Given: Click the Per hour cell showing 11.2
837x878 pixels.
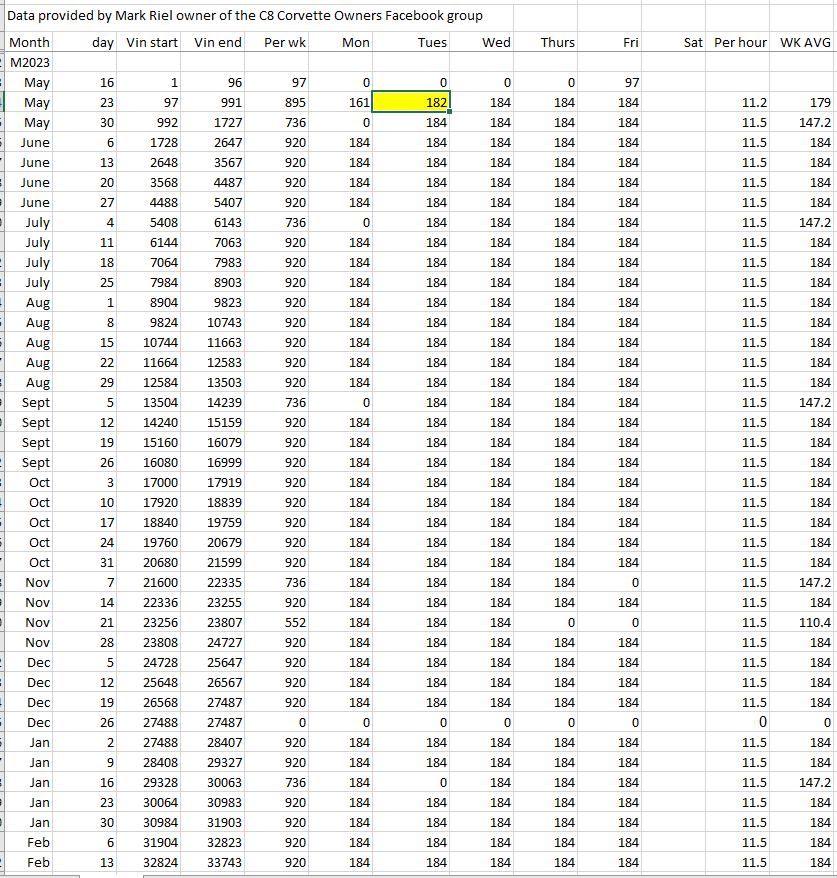Looking at the screenshot, I should click(x=740, y=102).
